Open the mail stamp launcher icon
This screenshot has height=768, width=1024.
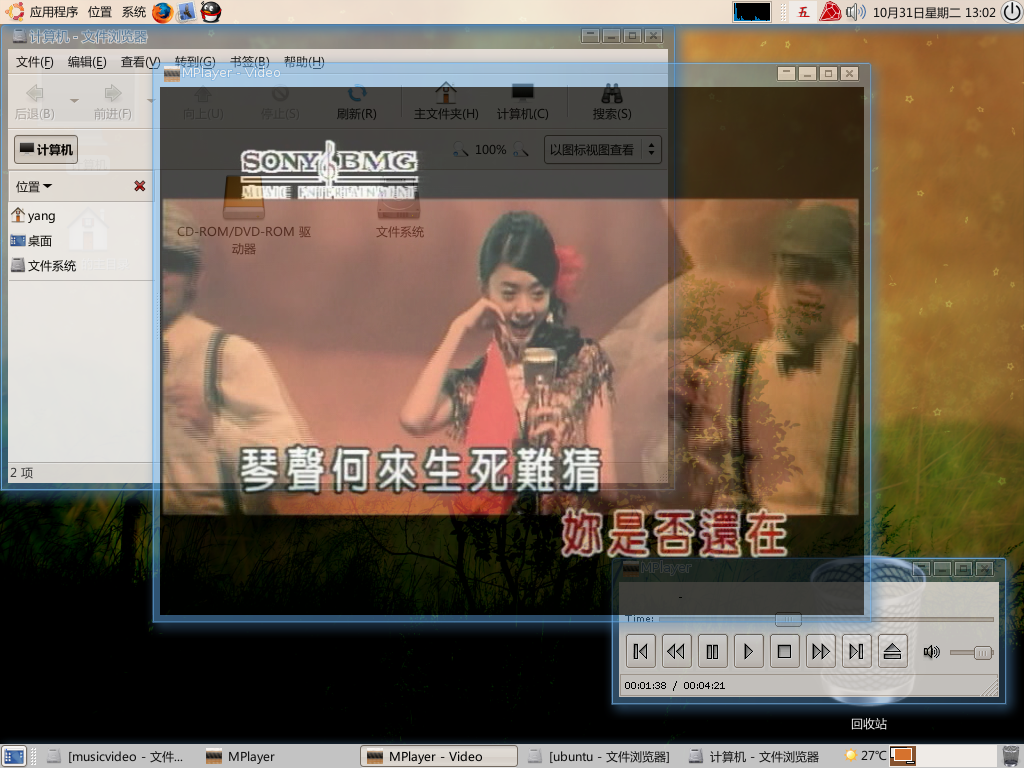pyautogui.click(x=187, y=12)
